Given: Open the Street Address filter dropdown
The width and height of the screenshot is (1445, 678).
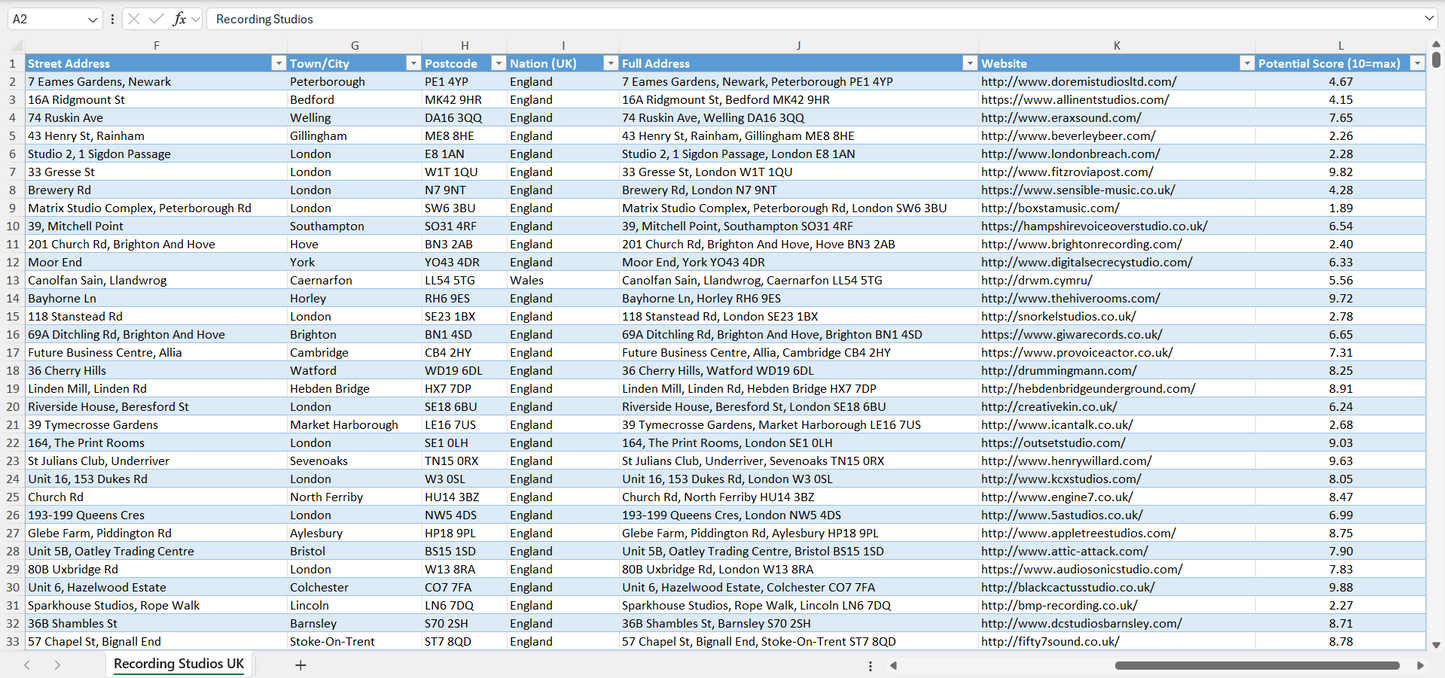Looking at the screenshot, I should pyautogui.click(x=279, y=63).
